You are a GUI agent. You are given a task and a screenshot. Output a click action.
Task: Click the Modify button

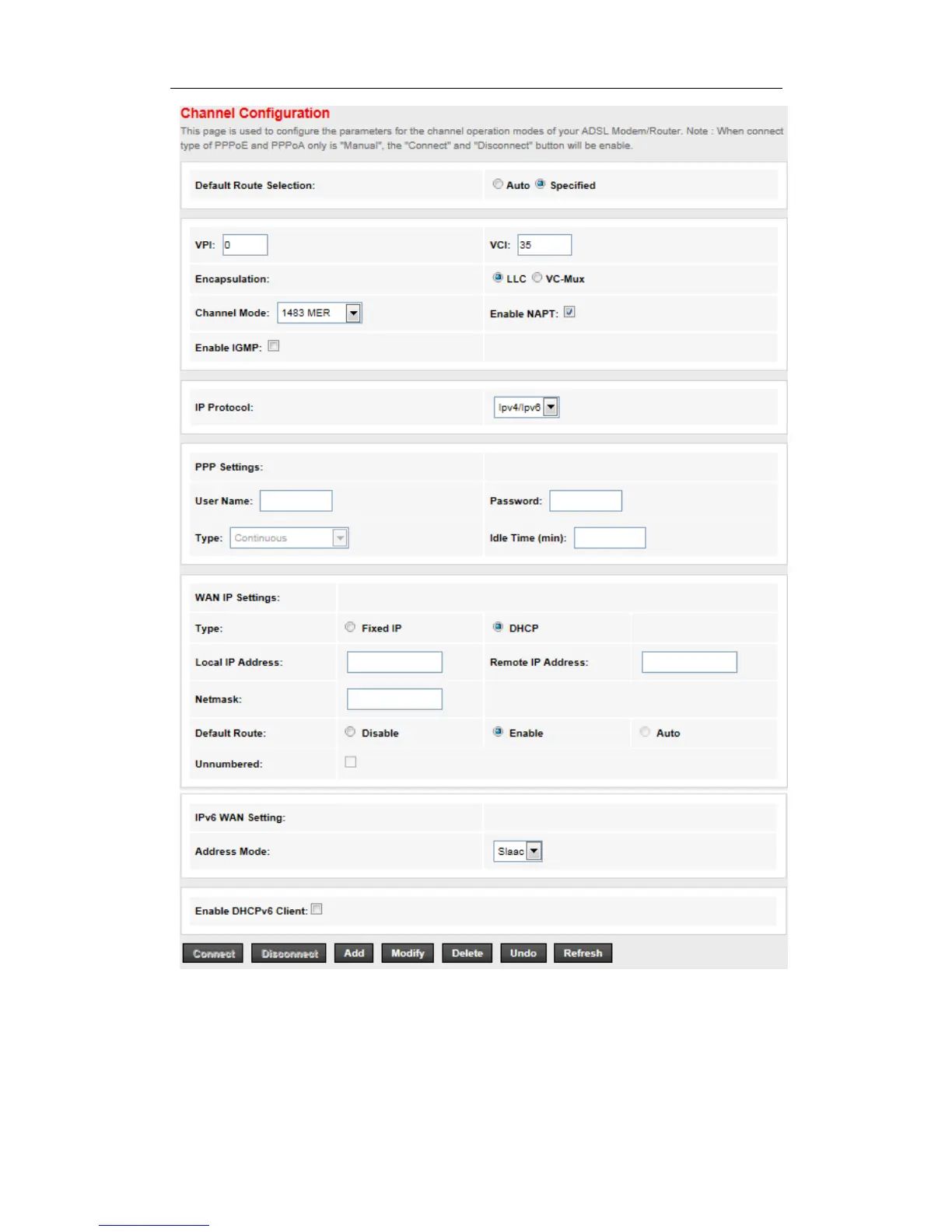click(x=408, y=954)
